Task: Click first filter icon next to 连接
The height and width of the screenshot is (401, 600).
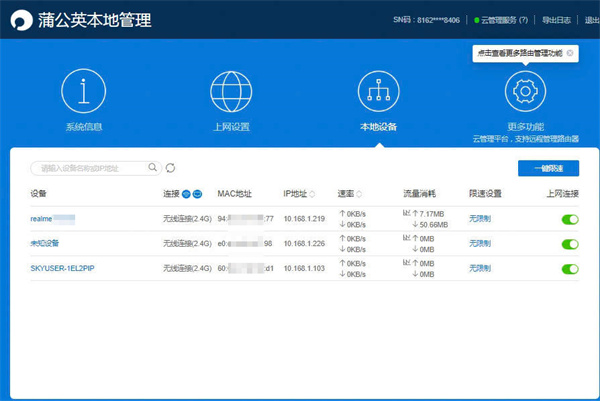Action: tap(186, 193)
